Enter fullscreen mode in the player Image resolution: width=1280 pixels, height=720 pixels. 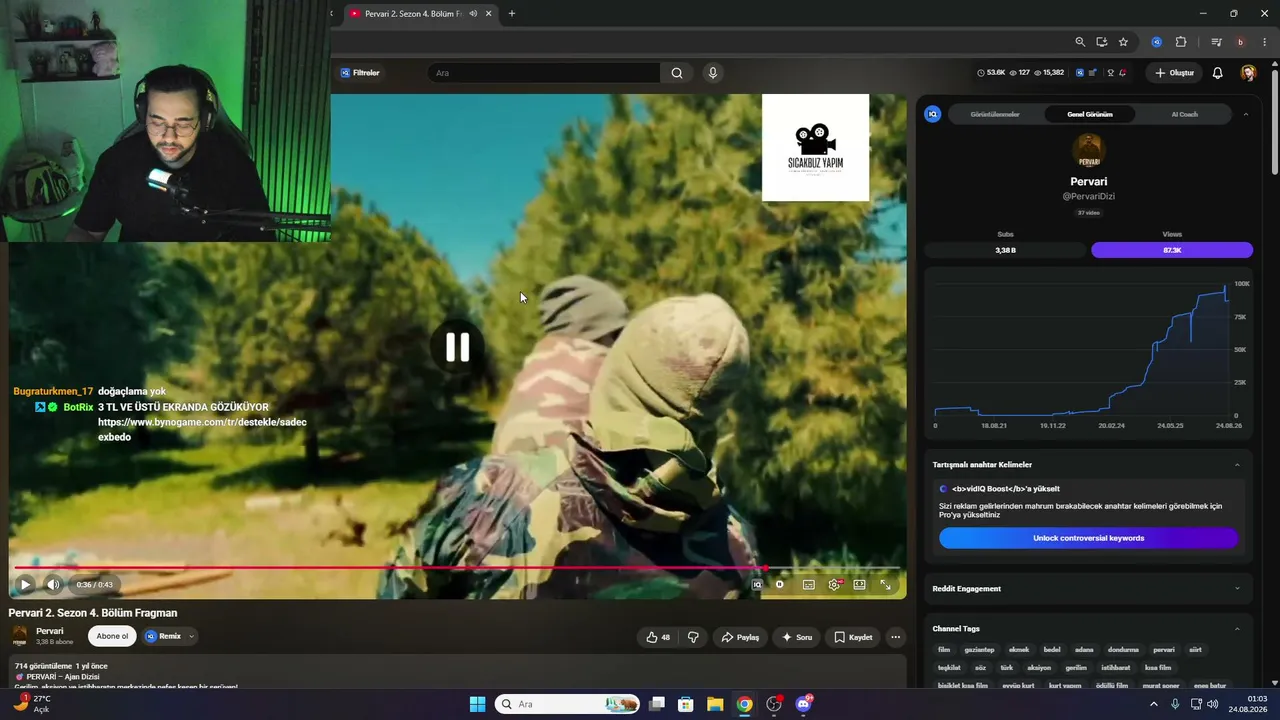point(885,585)
